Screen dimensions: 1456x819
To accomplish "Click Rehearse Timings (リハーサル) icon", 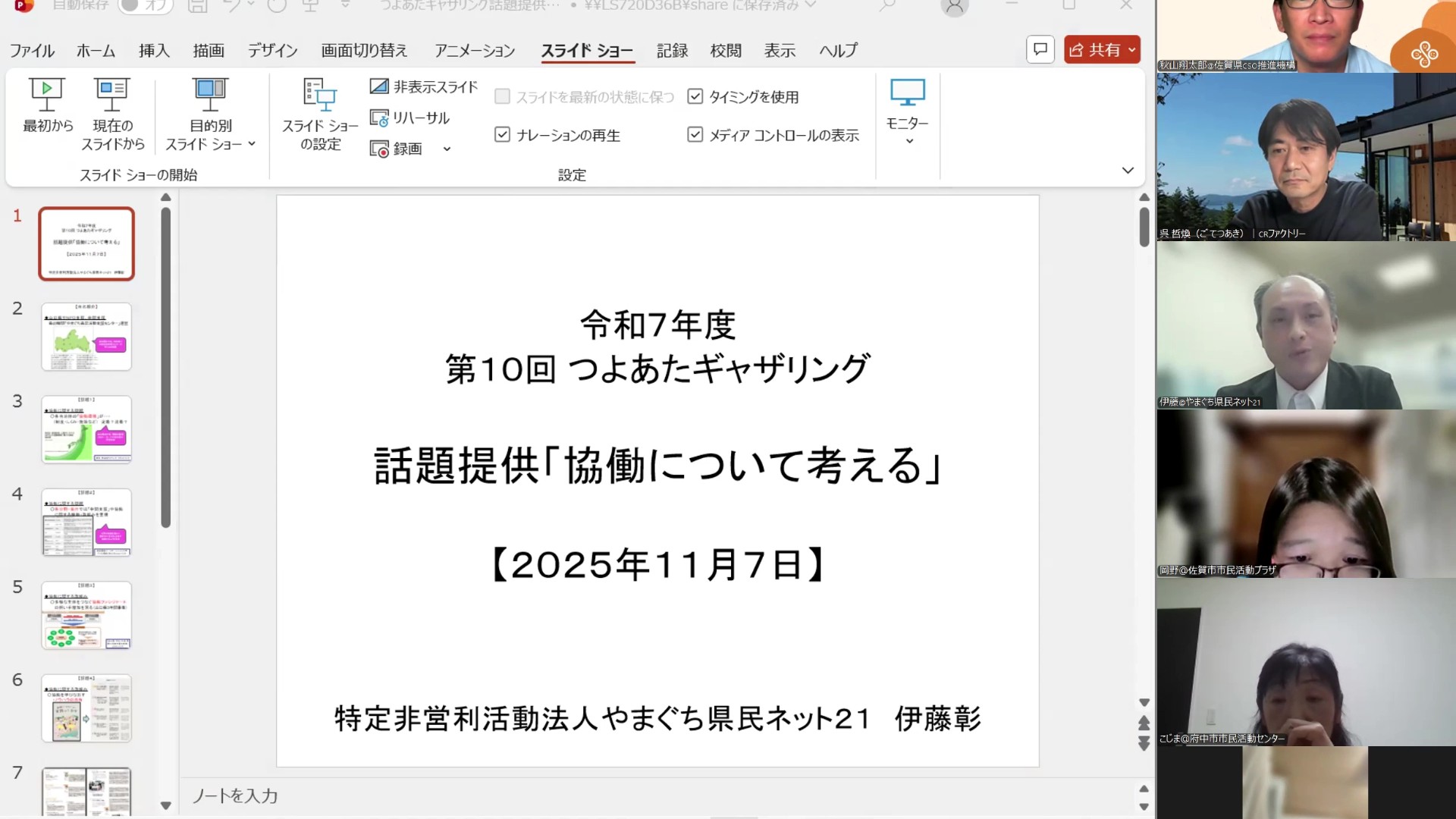I will tap(379, 118).
